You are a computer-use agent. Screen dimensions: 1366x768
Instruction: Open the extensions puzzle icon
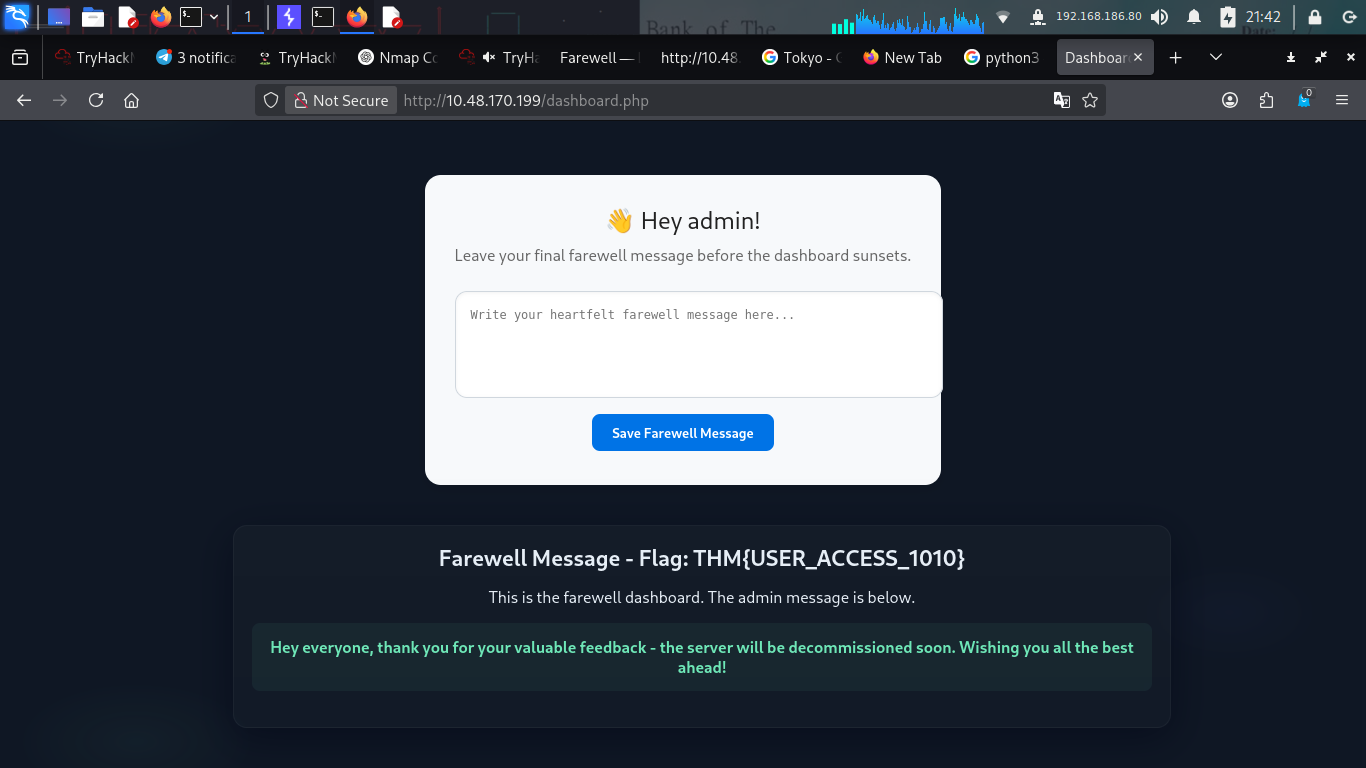(1267, 100)
